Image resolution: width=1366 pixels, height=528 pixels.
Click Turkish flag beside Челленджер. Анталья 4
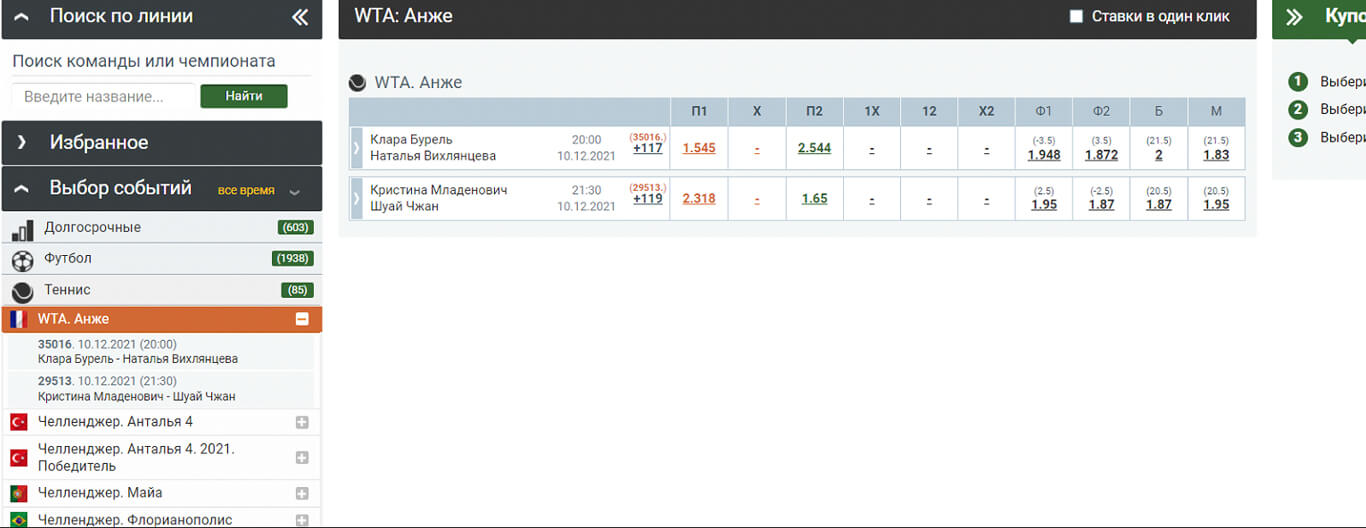click(17, 422)
